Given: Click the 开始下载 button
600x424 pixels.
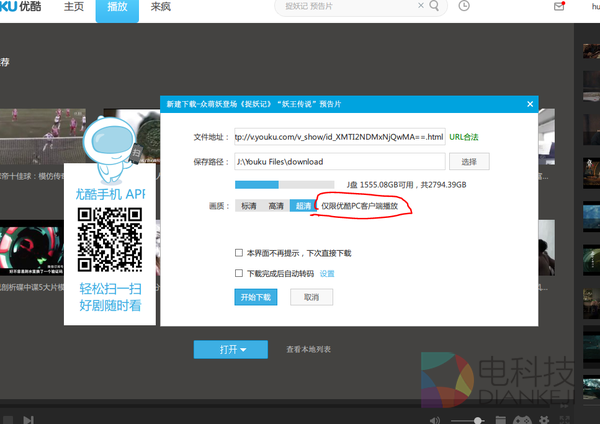Looking at the screenshot, I should tap(256, 297).
